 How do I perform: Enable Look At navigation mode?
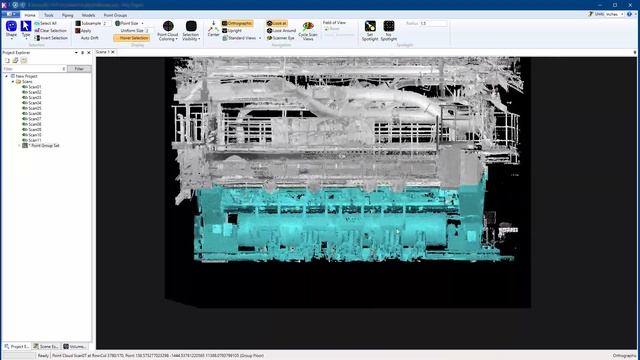point(277,23)
